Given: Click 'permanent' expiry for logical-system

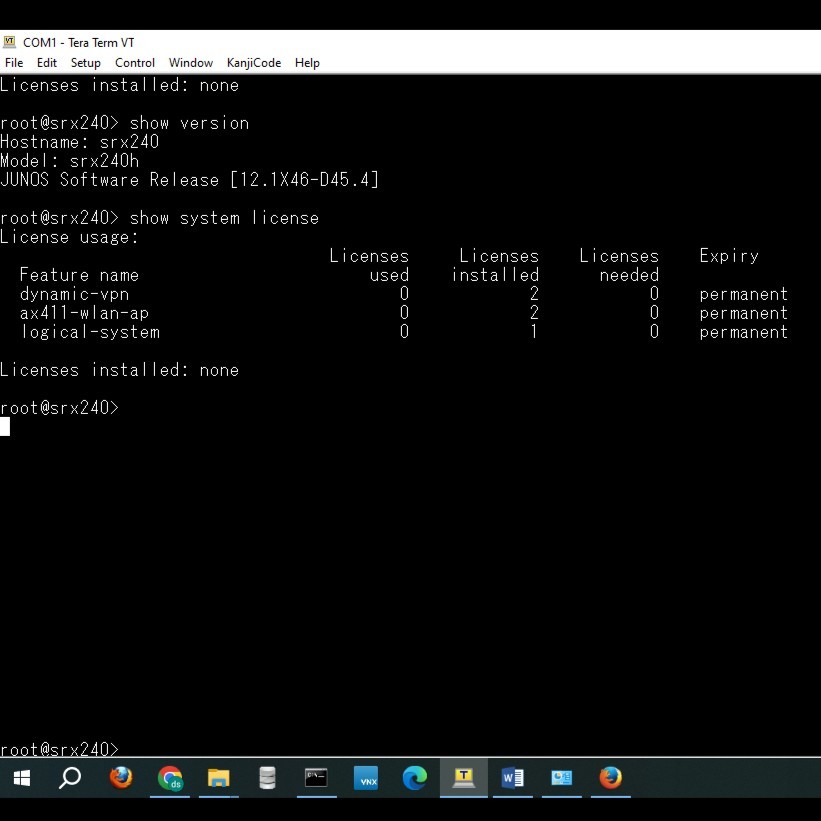Looking at the screenshot, I should (744, 332).
